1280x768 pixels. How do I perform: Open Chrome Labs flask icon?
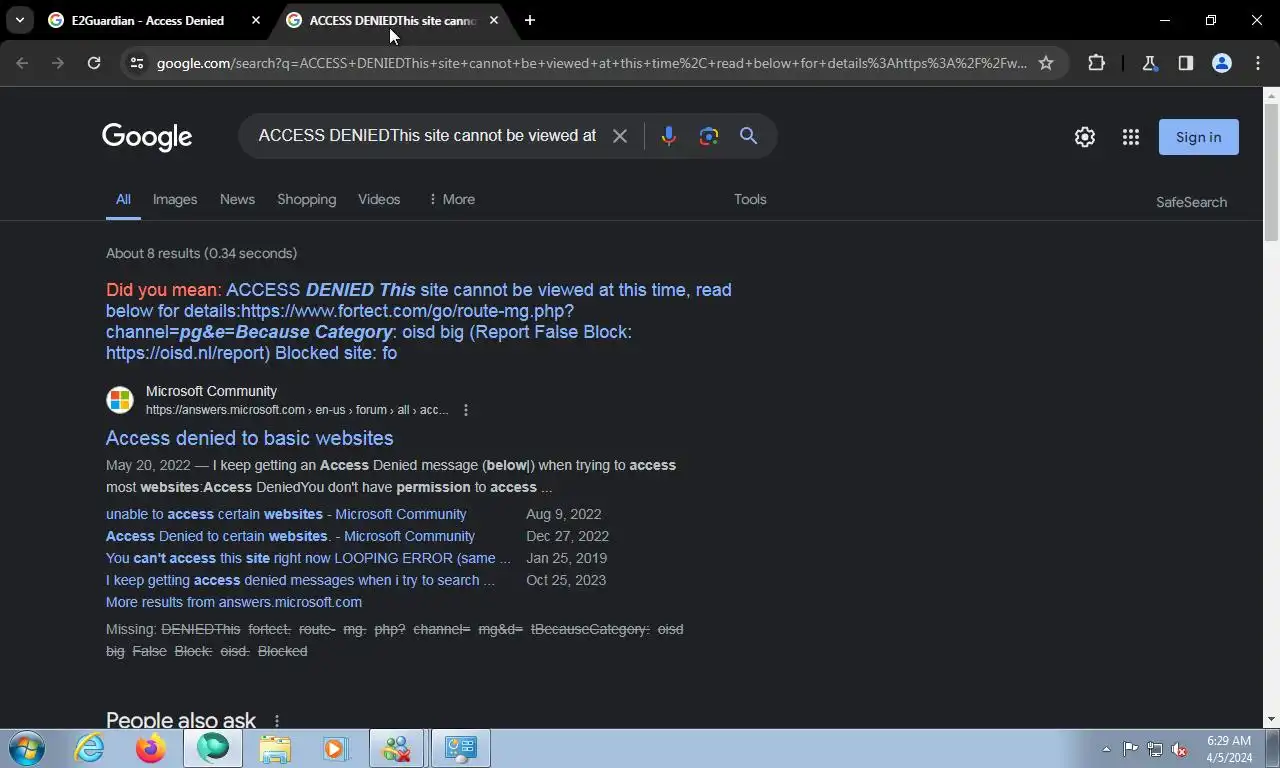pyautogui.click(x=1150, y=63)
